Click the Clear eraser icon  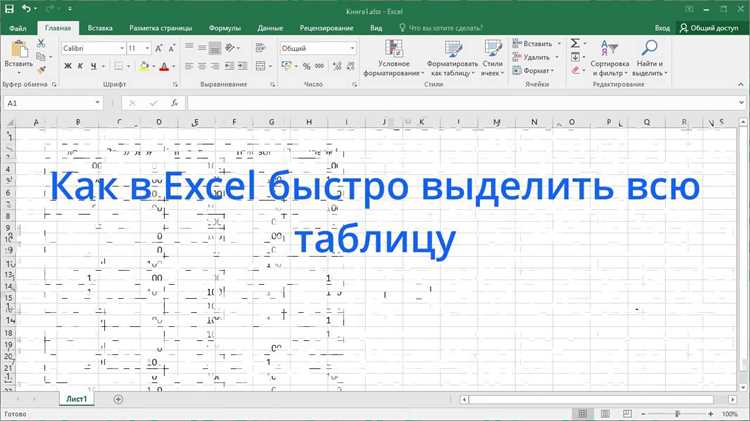(x=575, y=70)
